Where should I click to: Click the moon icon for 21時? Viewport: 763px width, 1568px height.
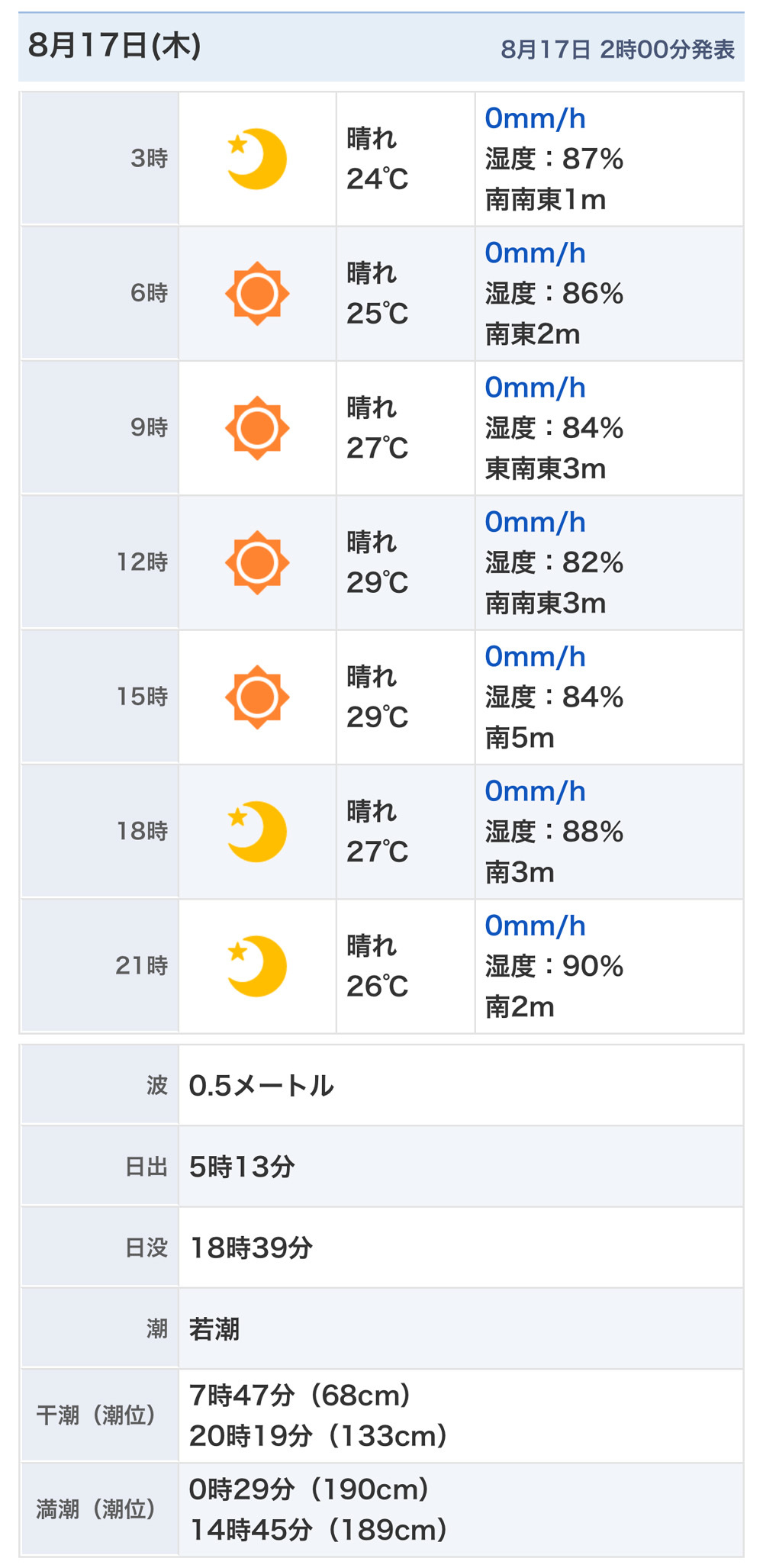(257, 966)
